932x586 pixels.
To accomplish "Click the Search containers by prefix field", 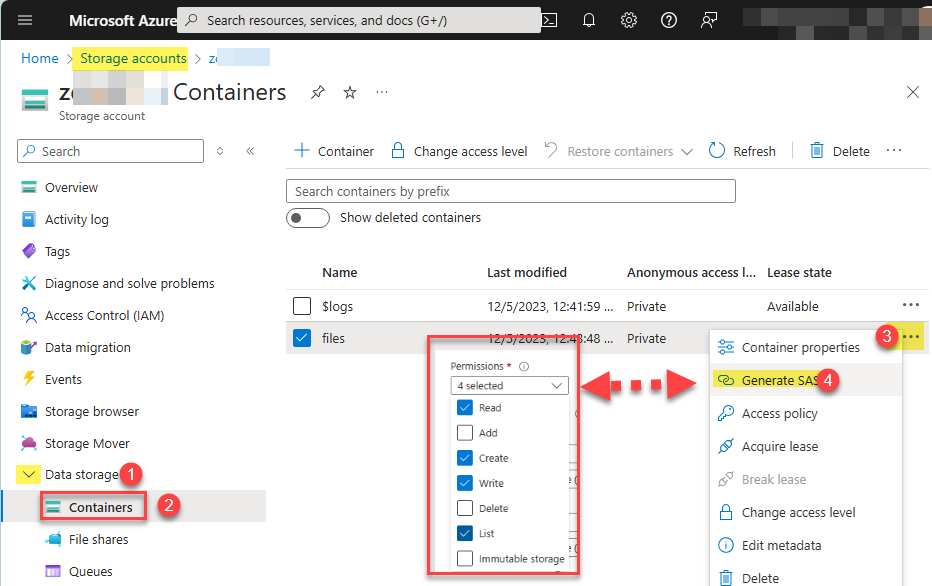I will pyautogui.click(x=511, y=191).
